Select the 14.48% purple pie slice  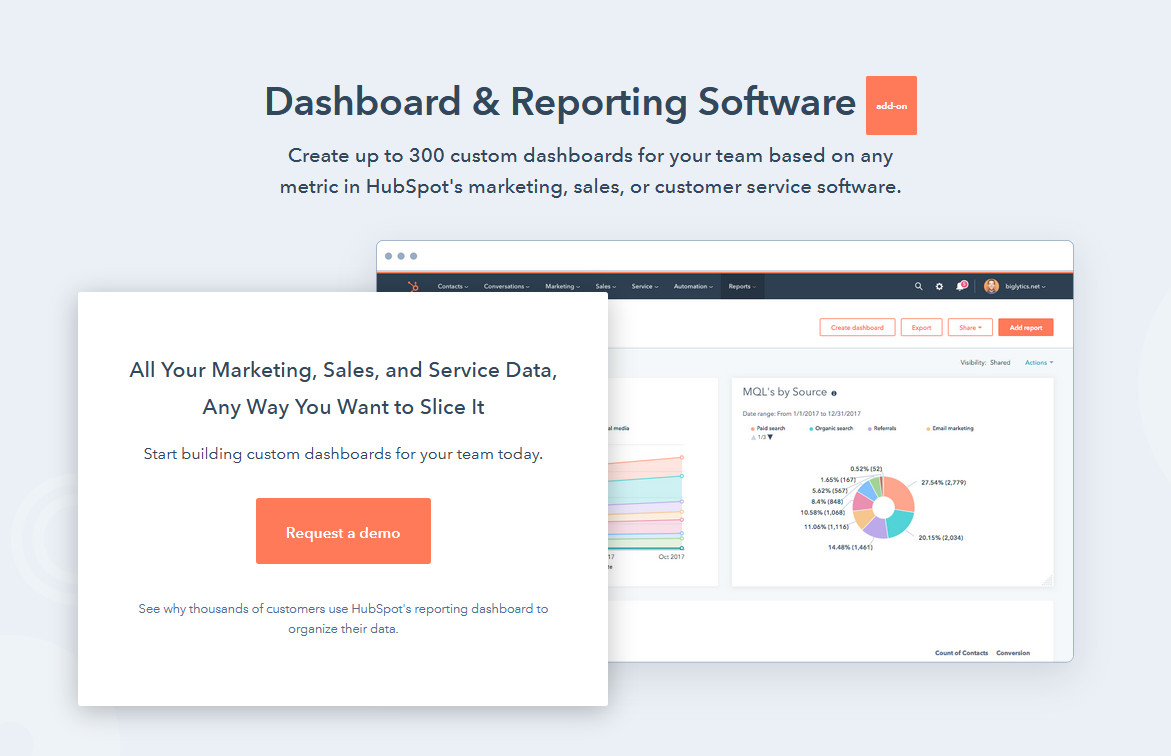pyautogui.click(x=875, y=528)
